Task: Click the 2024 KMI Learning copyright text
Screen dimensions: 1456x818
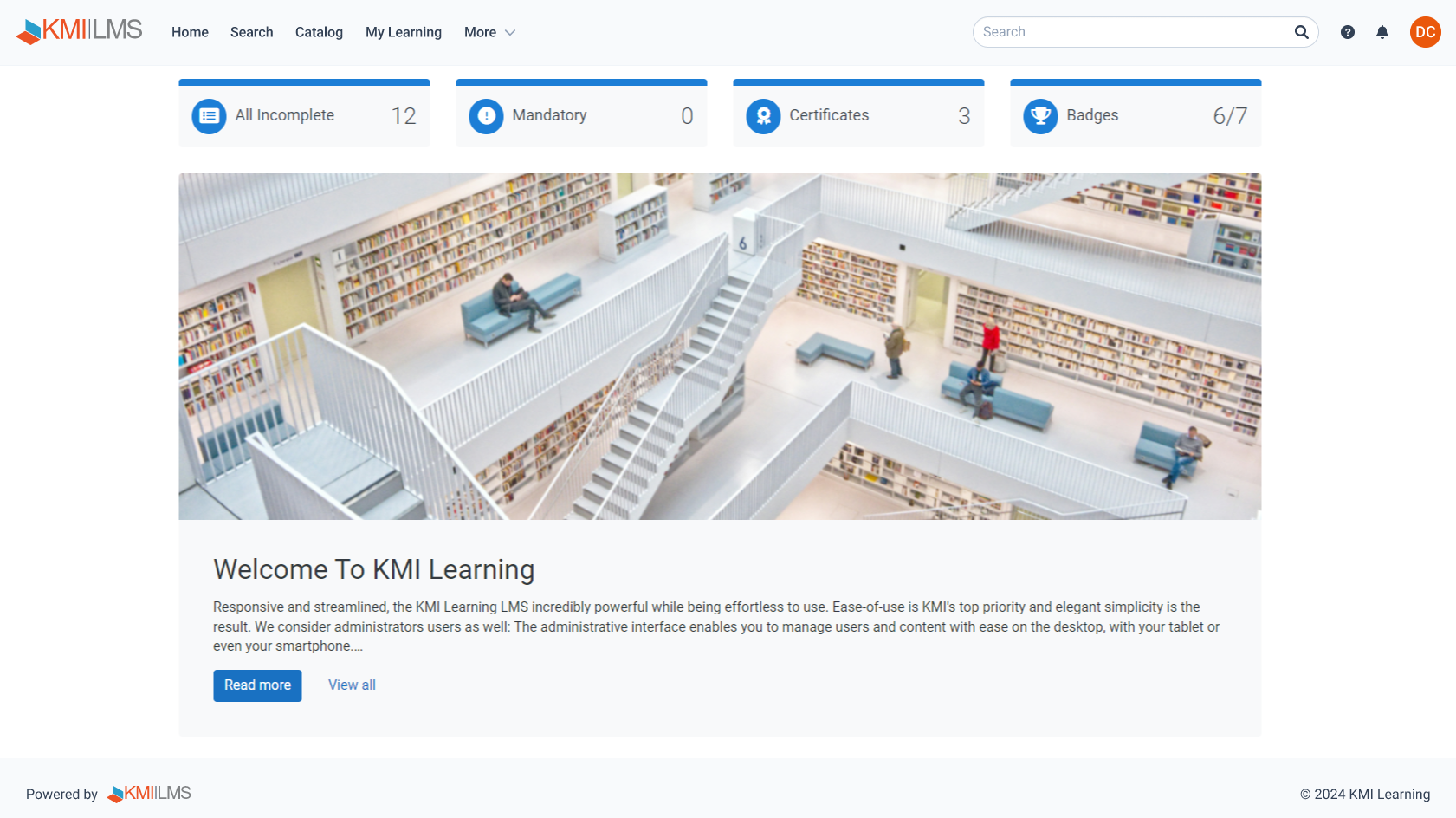Action: pyautogui.click(x=1365, y=795)
